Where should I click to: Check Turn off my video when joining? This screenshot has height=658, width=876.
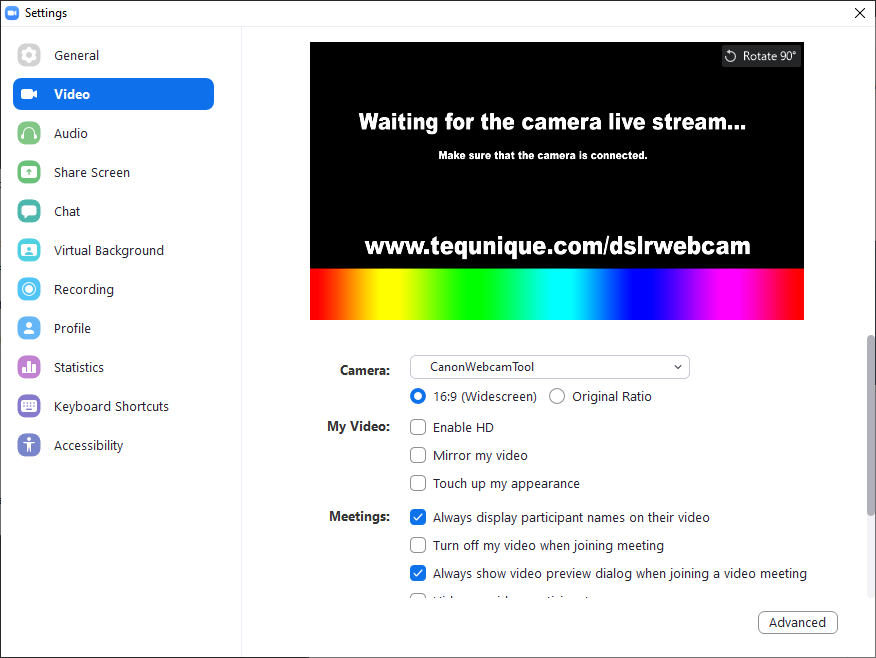click(418, 545)
